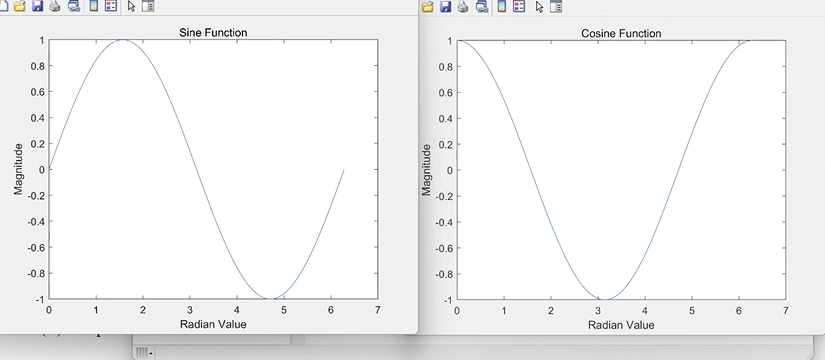Viewport: 825px width, 360px height.
Task: Select the Sine Function plot title
Action: (x=213, y=33)
